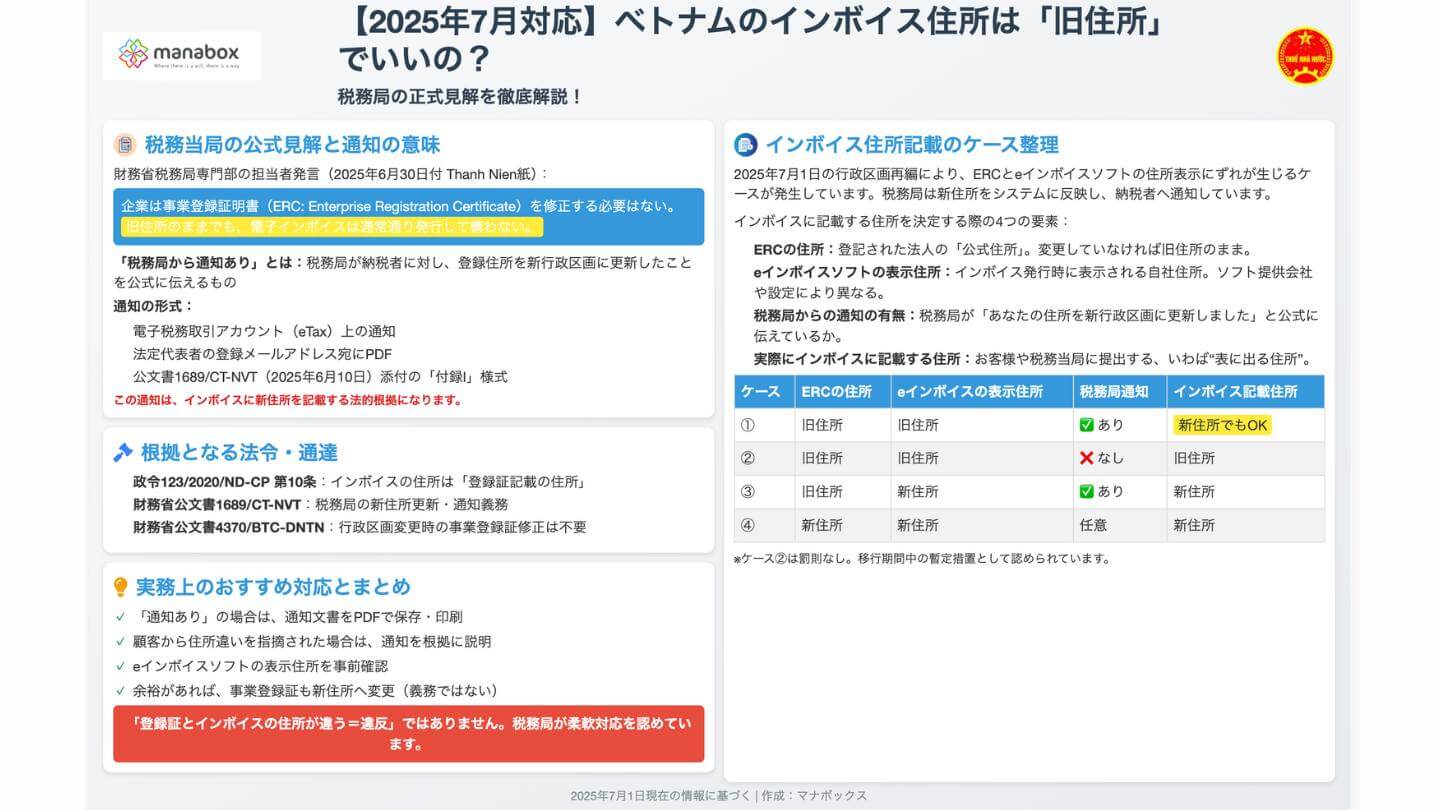Click the table header ケース
The image size is (1440, 810).
764,392
